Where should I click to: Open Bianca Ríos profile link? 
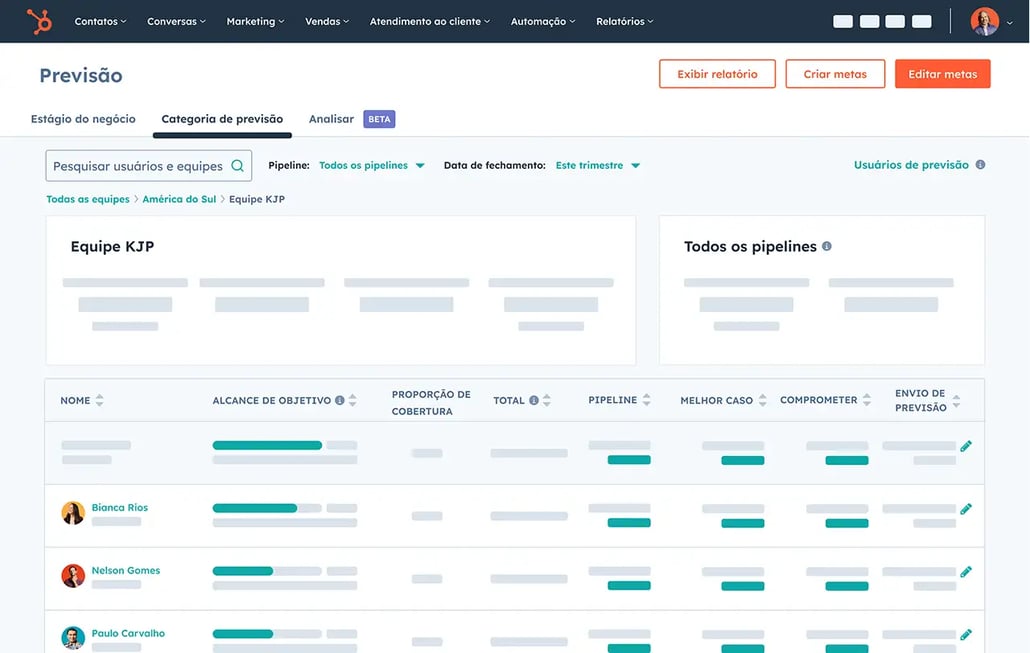[x=119, y=507]
